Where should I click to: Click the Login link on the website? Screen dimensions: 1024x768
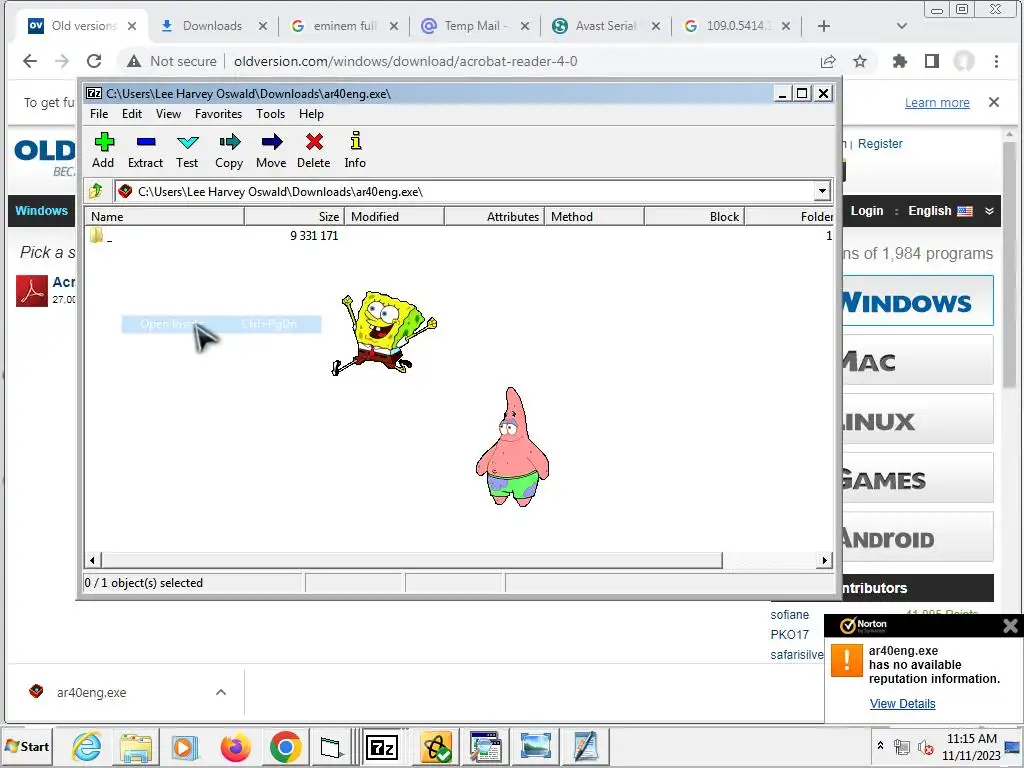[x=867, y=211]
